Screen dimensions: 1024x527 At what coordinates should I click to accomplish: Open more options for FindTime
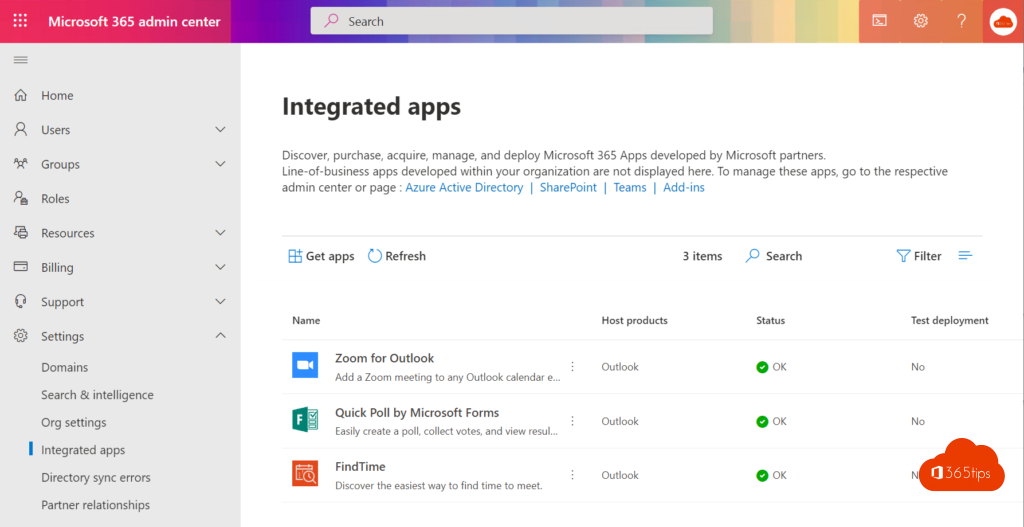tap(573, 475)
